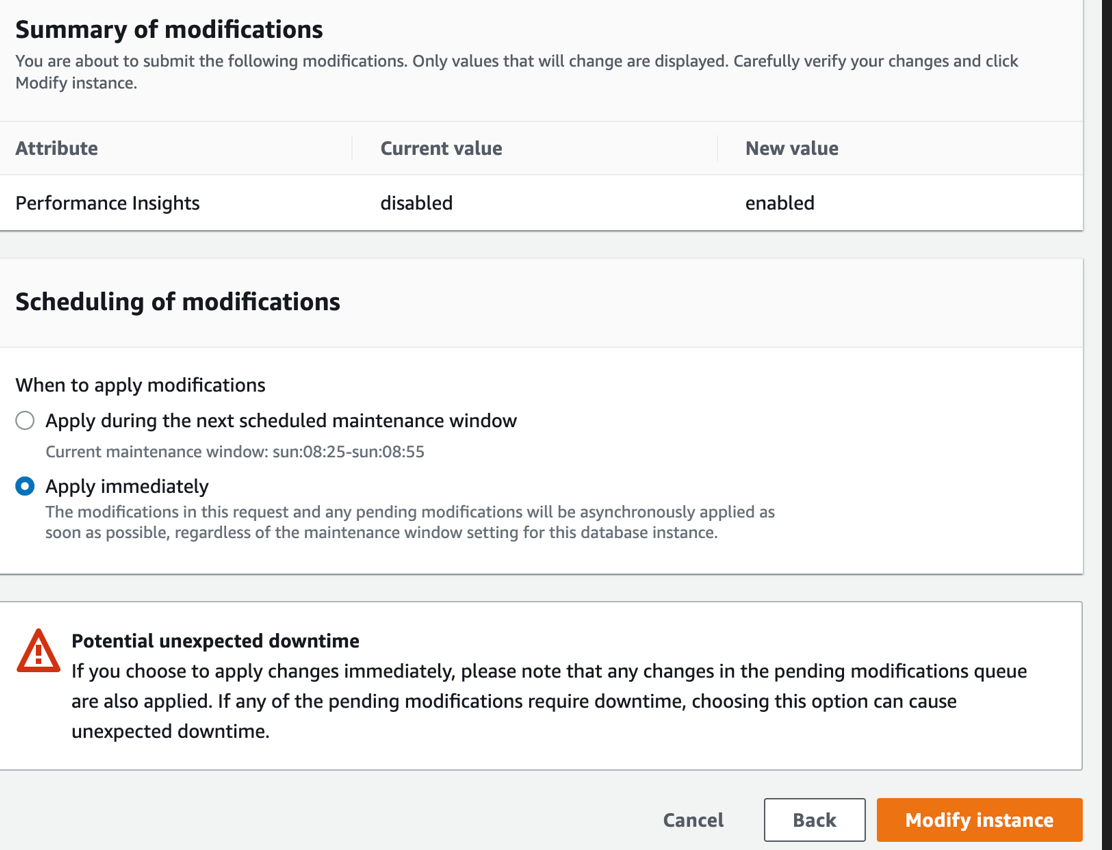Screen dimensions: 1112x850
Task: Click the New value column header
Action: point(792,148)
